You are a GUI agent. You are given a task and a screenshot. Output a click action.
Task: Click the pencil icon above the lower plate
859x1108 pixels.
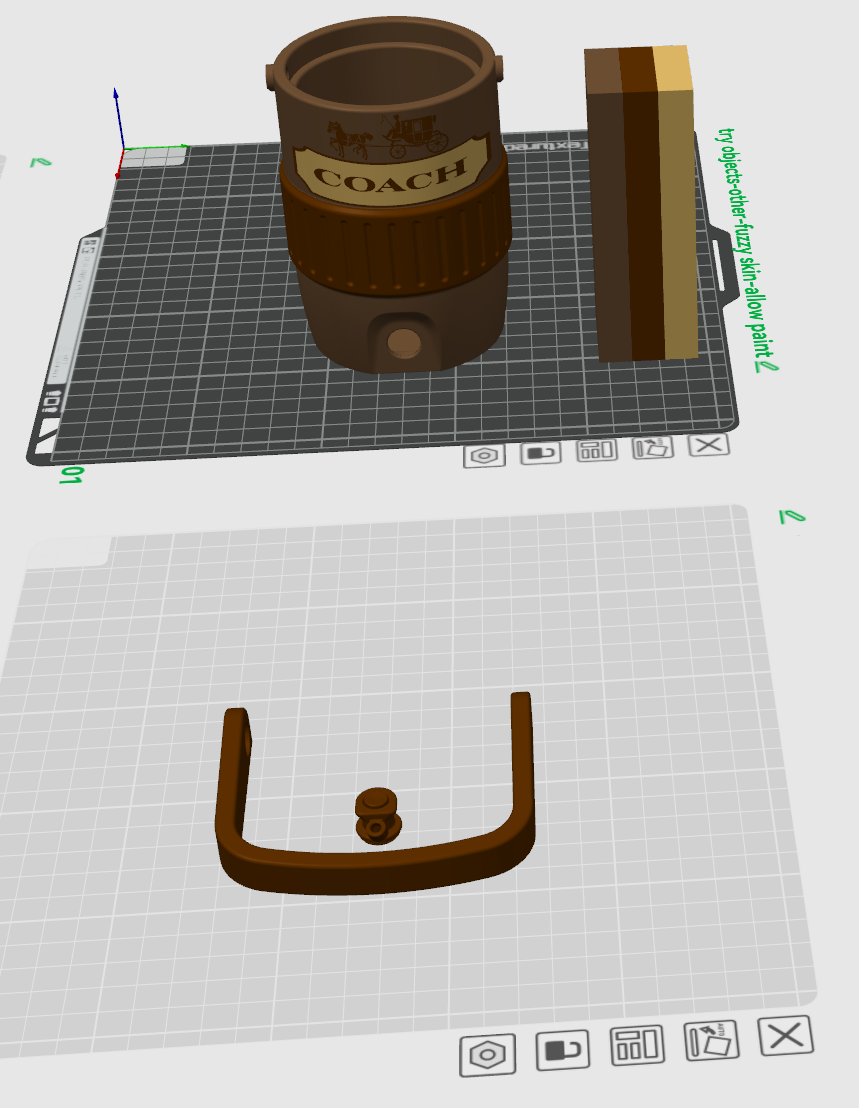(792, 517)
